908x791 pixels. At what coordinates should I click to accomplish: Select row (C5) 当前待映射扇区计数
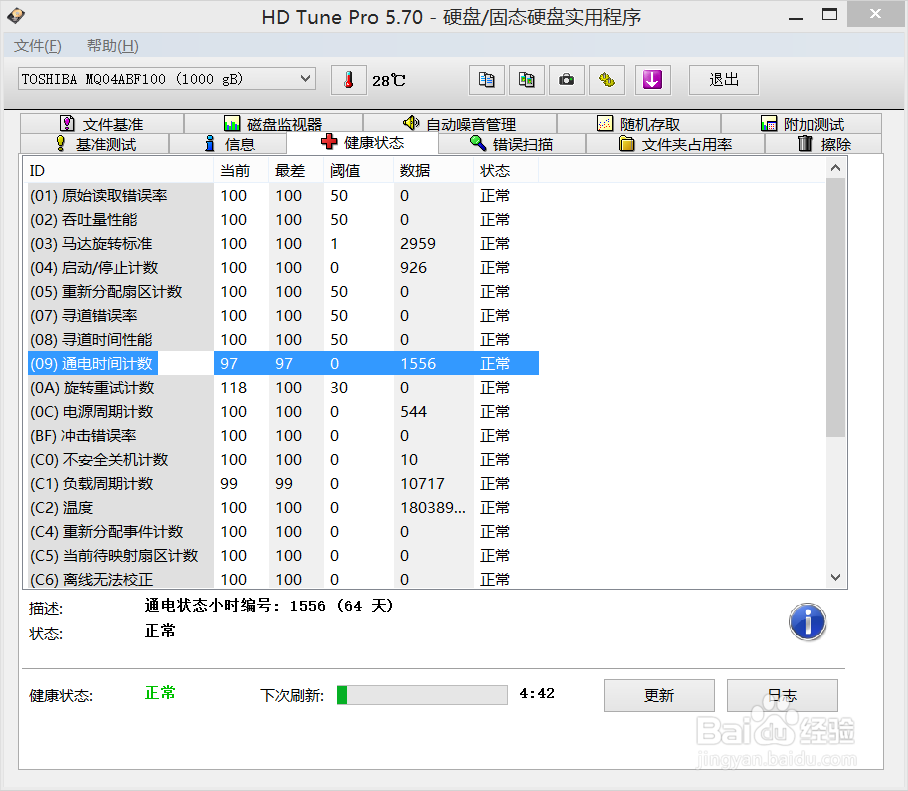[283, 556]
